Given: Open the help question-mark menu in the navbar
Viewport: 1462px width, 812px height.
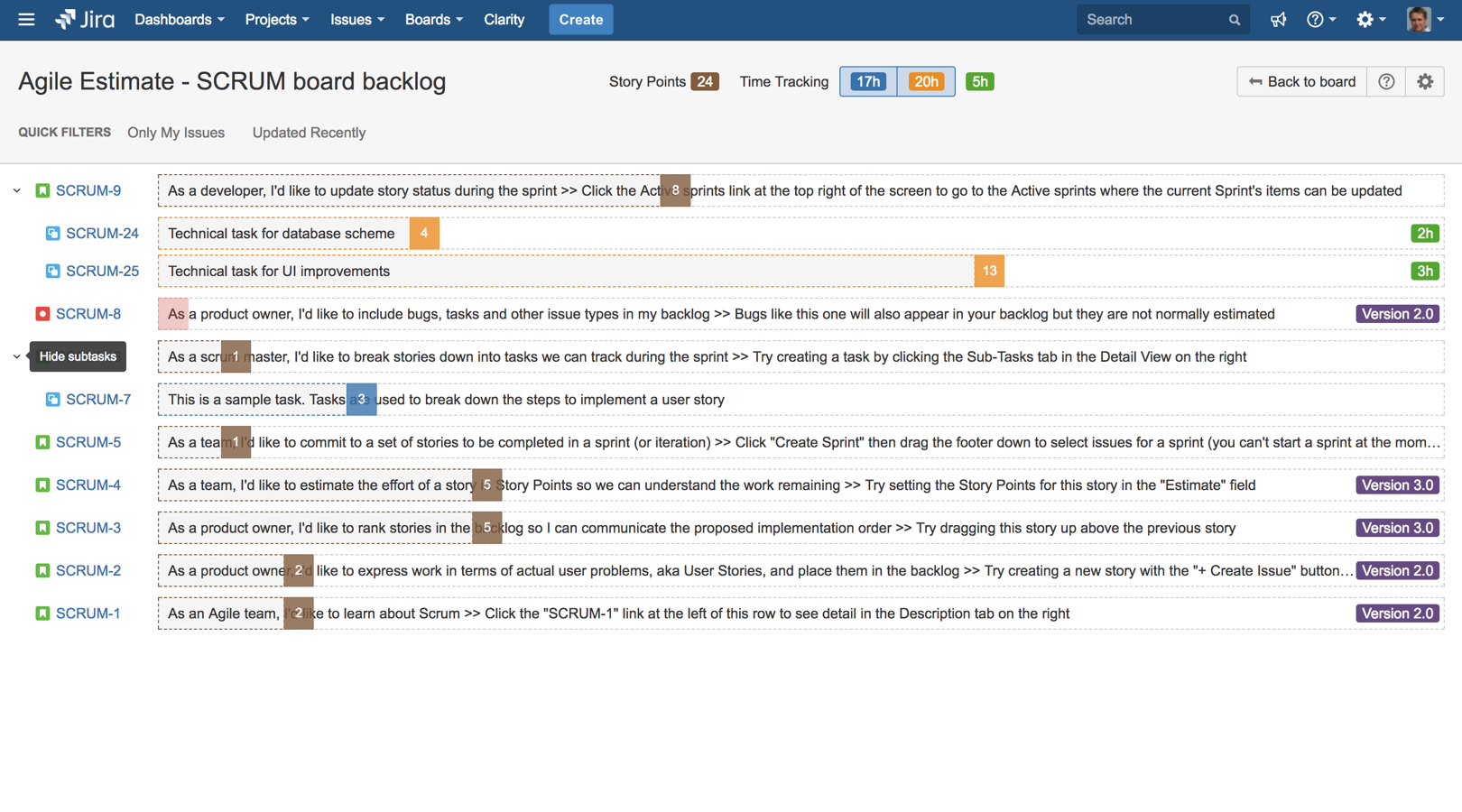Looking at the screenshot, I should tap(1321, 20).
